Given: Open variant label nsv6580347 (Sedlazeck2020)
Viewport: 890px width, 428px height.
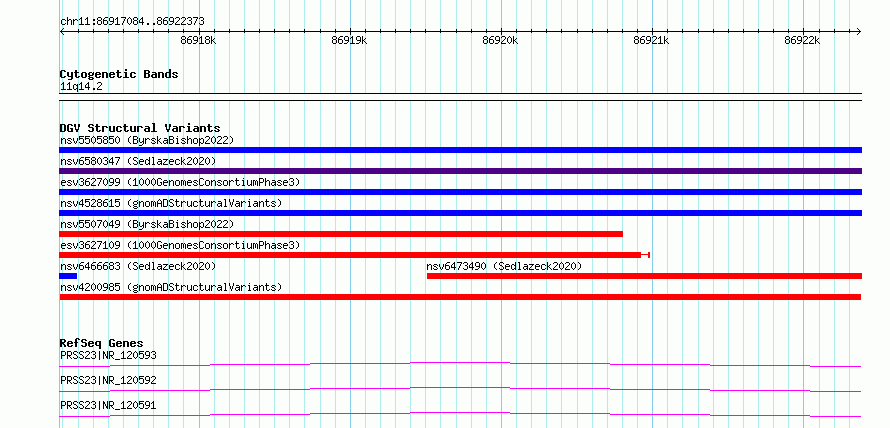Looking at the screenshot, I should 138,161.
